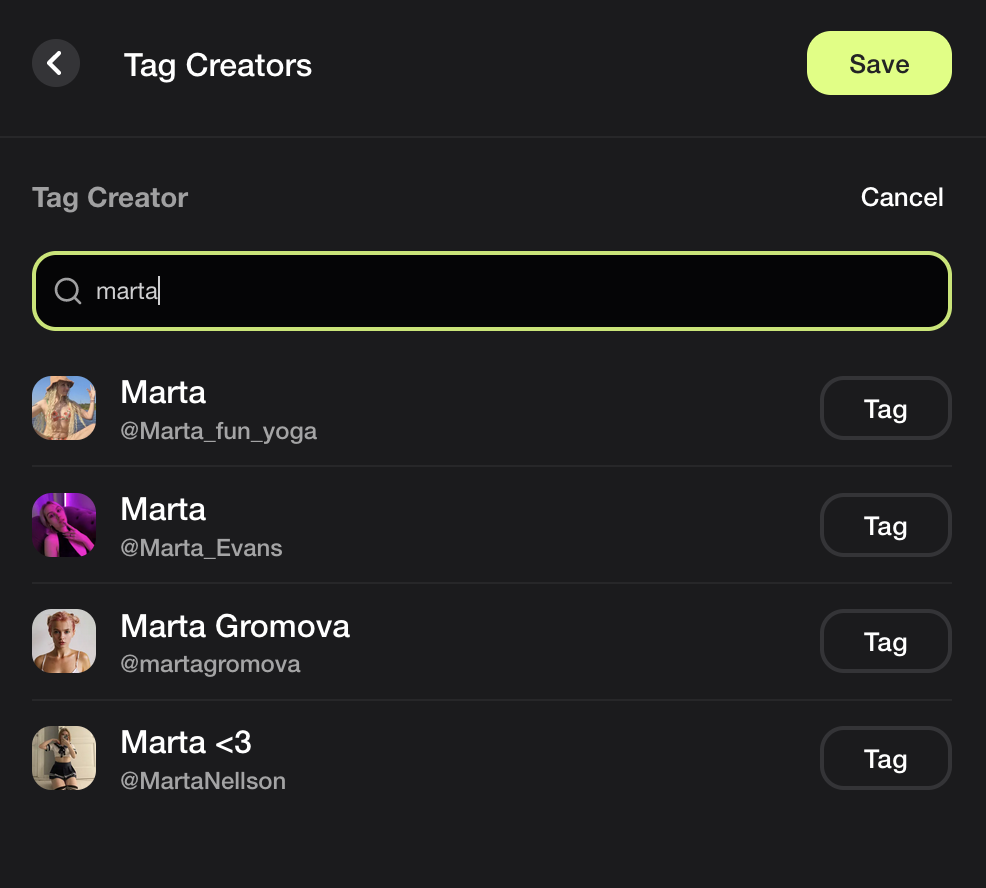Click the search magnifier icon
The height and width of the screenshot is (888, 986).
click(x=68, y=291)
